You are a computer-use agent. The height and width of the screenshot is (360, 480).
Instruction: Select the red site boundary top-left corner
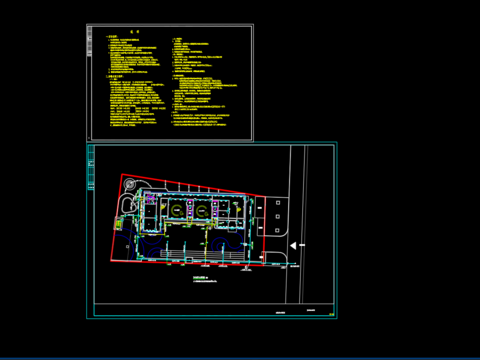pos(122,174)
